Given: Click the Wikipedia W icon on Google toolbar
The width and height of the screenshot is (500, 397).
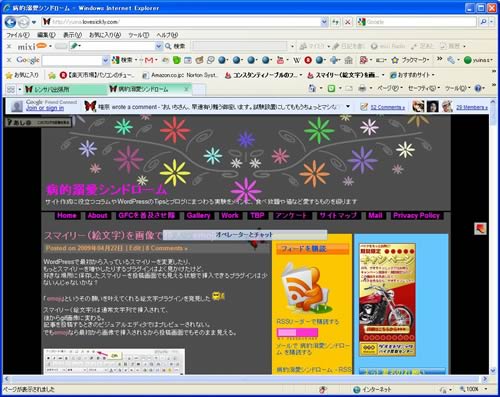Looking at the screenshot, I should (296, 60).
